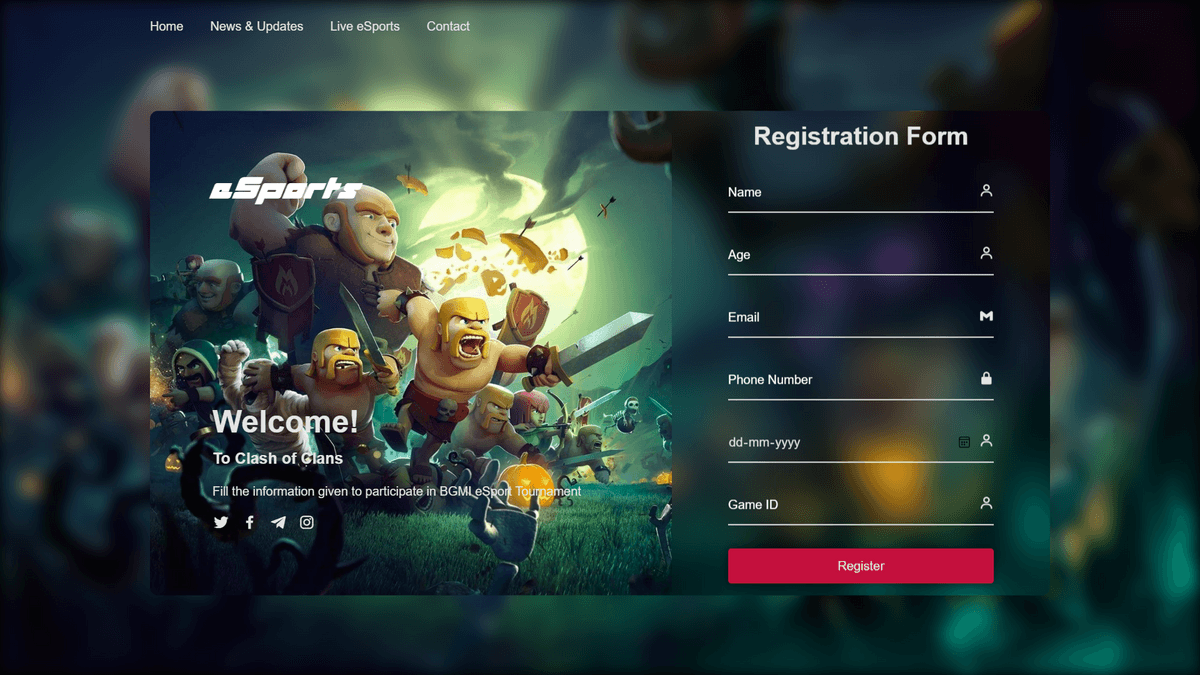Select the Phone Number text field
This screenshot has width=1200, height=675.
tap(861, 380)
